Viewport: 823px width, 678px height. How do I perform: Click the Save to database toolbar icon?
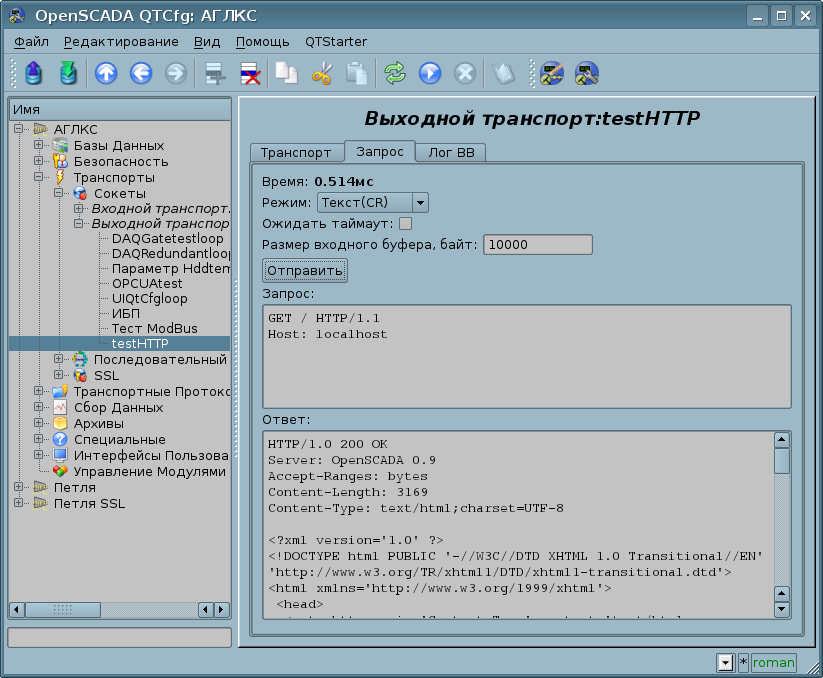point(67,73)
